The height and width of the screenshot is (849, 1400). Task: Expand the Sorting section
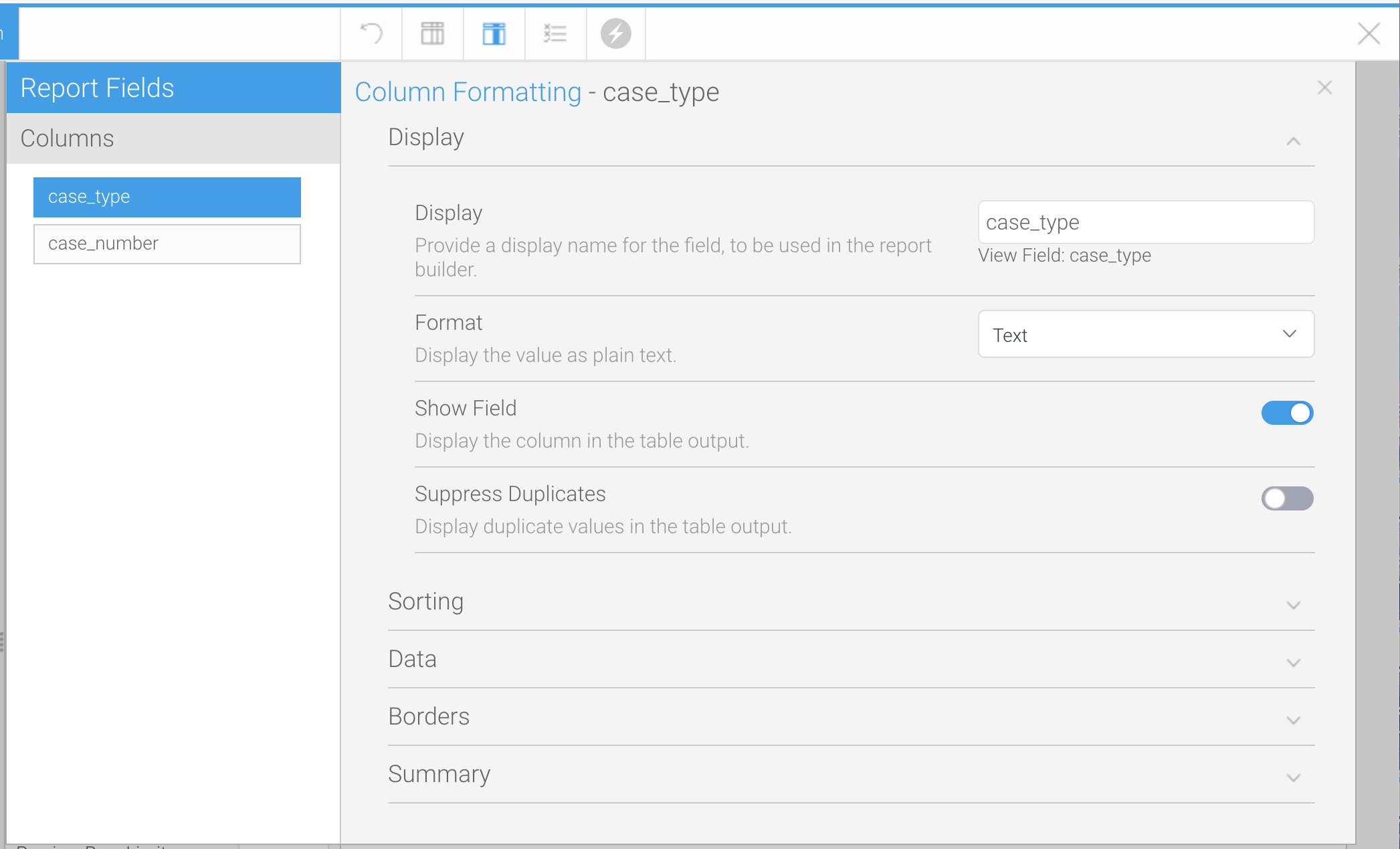[x=1293, y=605]
